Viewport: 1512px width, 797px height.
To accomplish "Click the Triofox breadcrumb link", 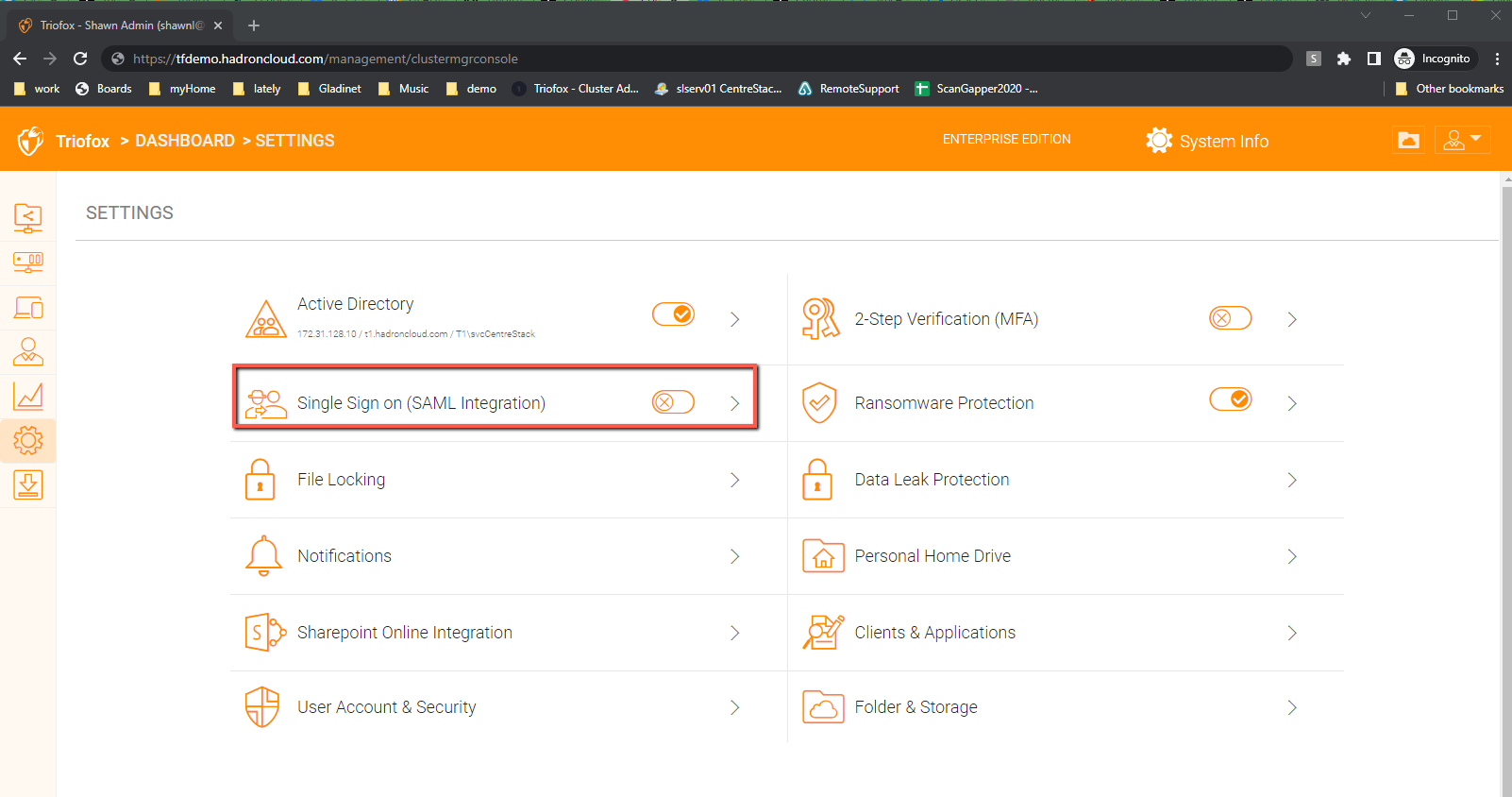I will coord(82,141).
